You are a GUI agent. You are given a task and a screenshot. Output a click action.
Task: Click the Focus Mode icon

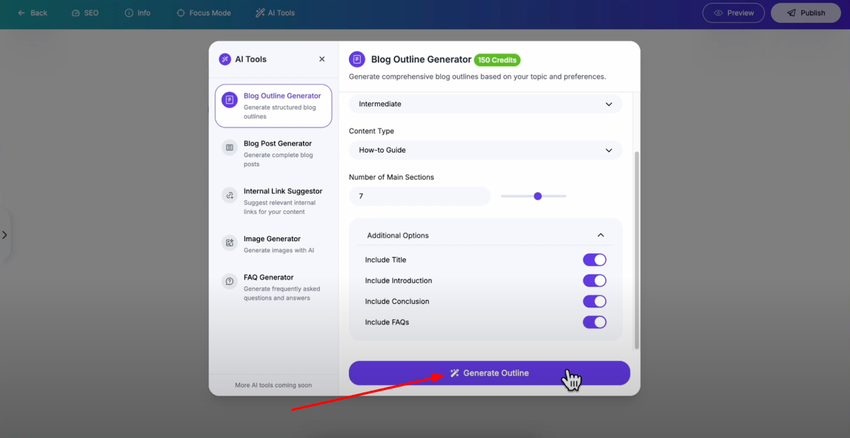[181, 13]
